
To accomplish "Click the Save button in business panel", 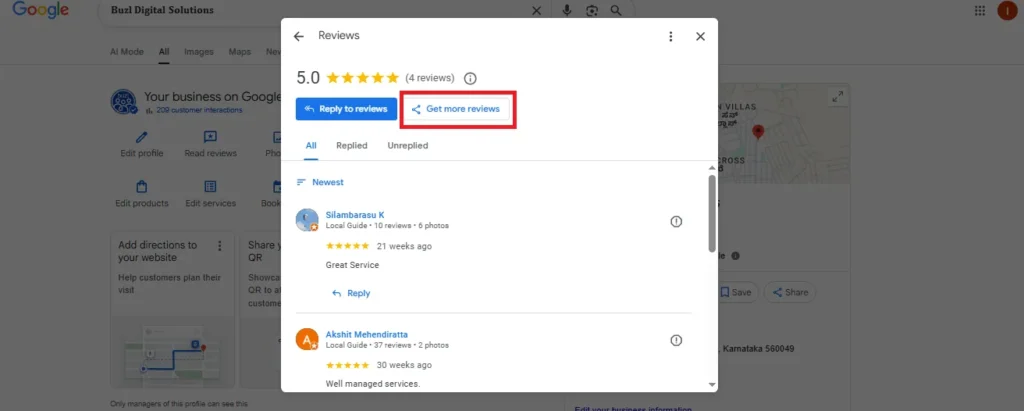I will click(735, 292).
